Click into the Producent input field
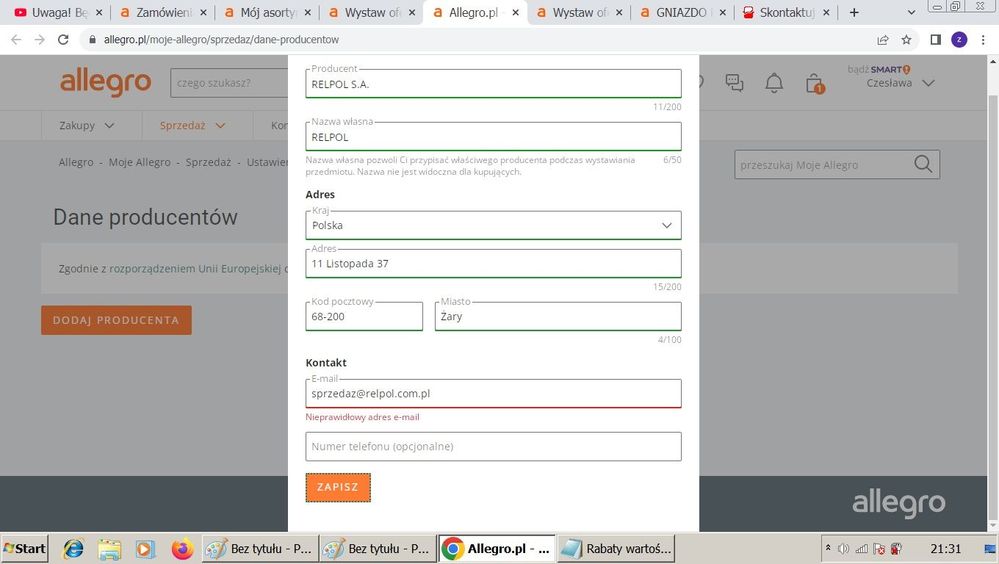 coord(493,83)
